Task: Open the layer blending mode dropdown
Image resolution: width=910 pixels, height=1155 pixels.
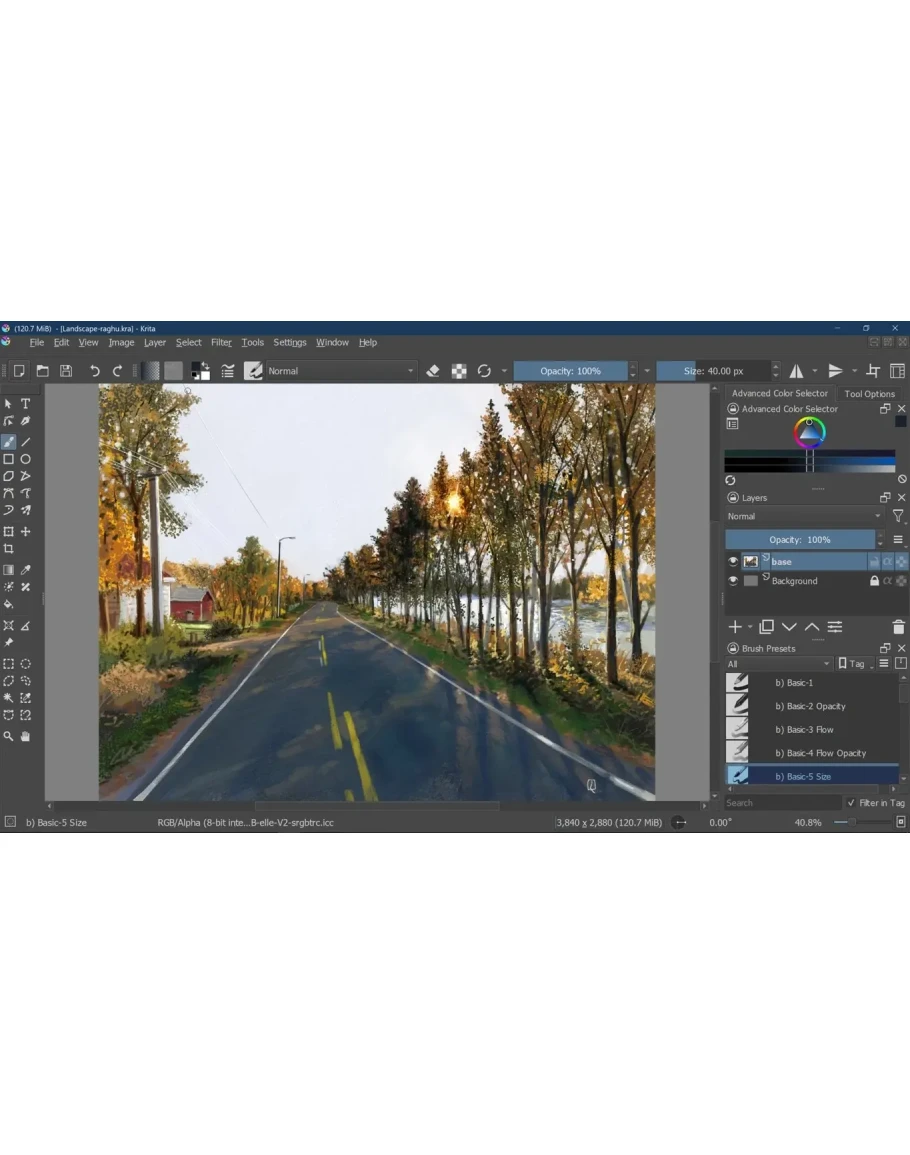Action: [x=805, y=516]
